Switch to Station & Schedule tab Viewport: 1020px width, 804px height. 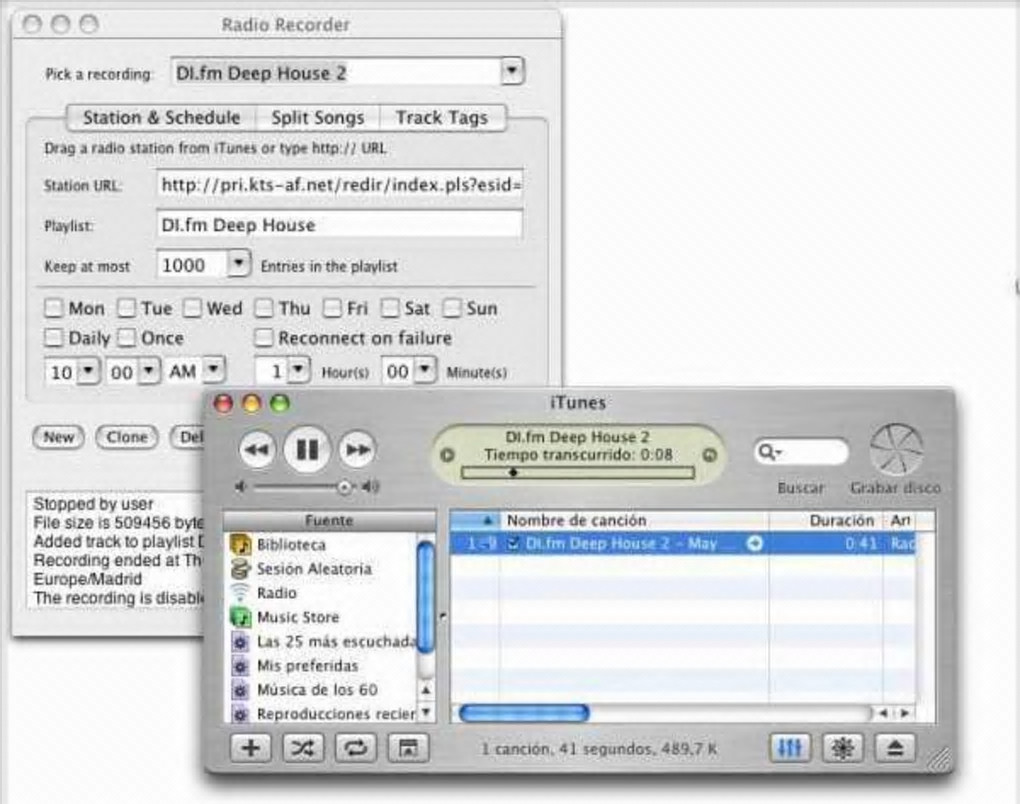click(161, 118)
